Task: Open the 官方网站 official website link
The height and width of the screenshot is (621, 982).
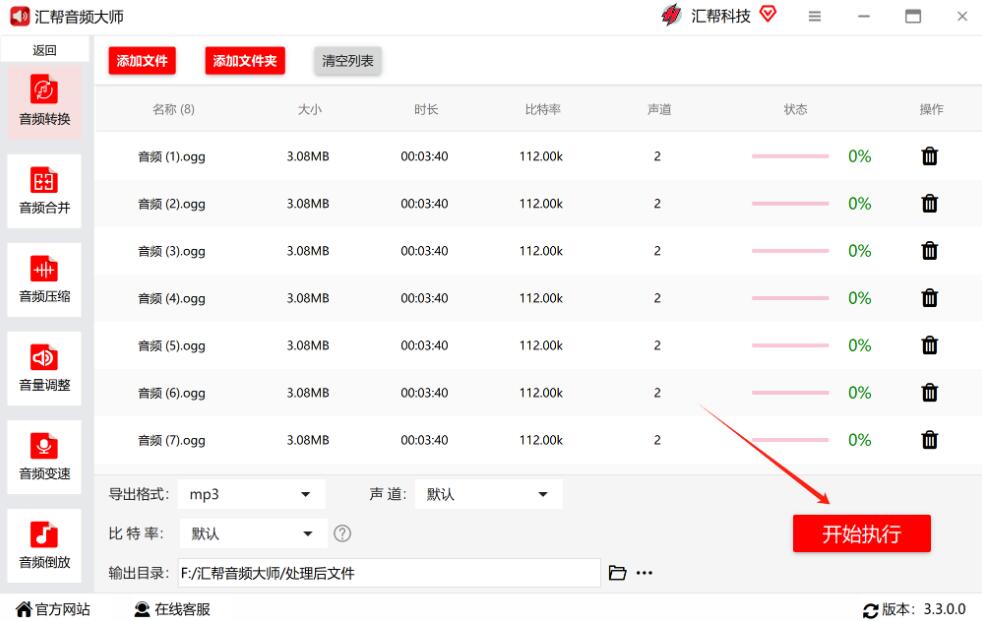Action: (x=53, y=609)
